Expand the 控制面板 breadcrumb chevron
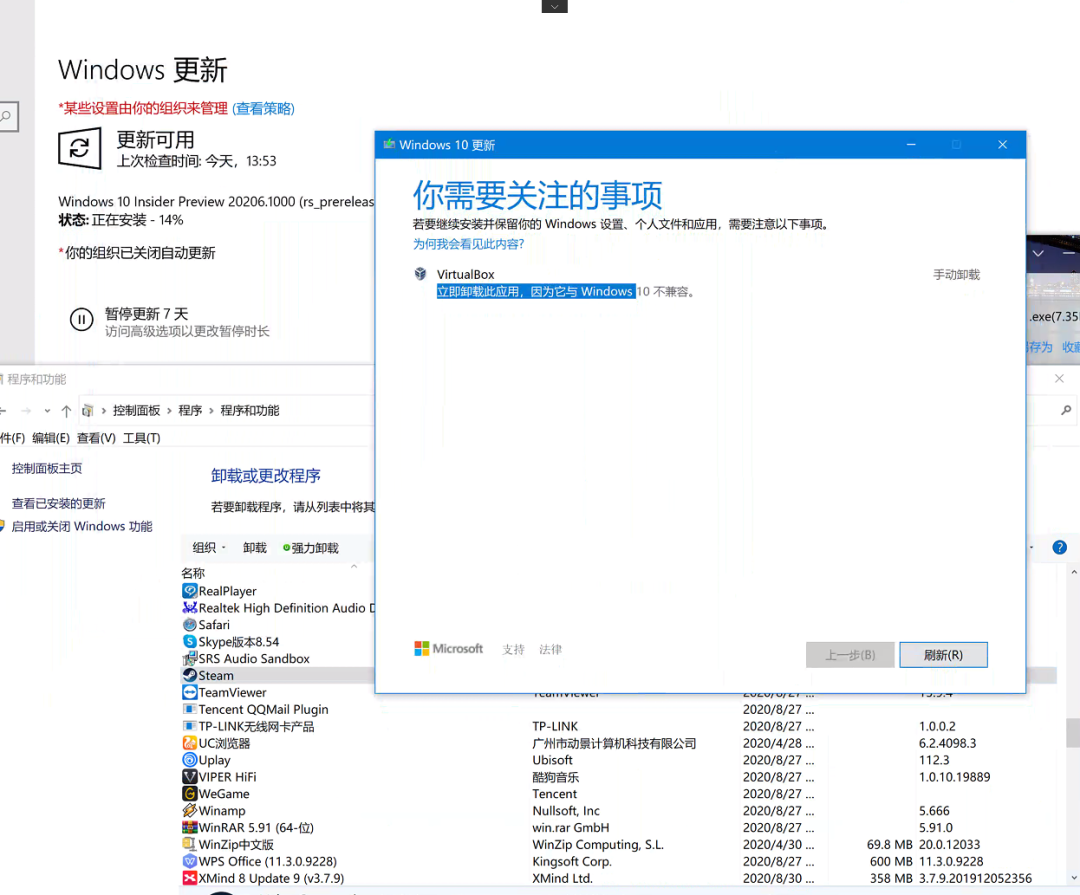The height and width of the screenshot is (895, 1080). (x=169, y=411)
